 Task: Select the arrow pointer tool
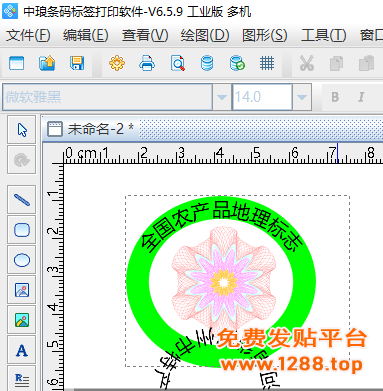tap(22, 130)
